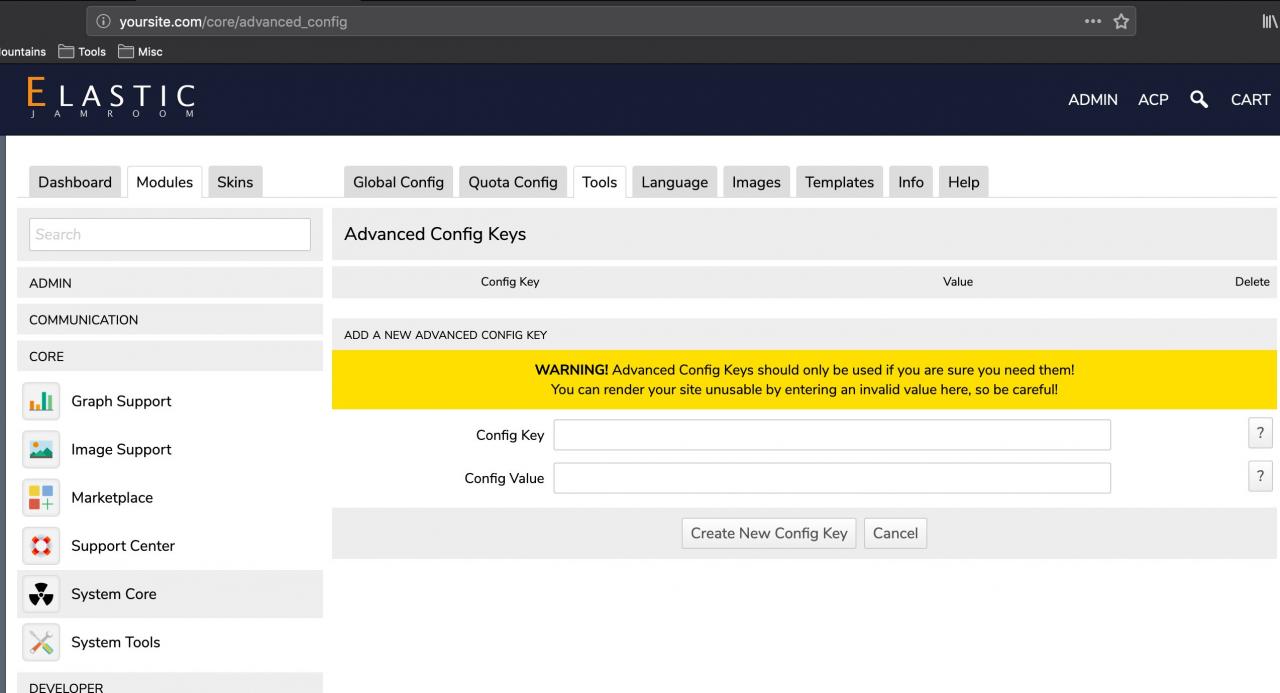Image resolution: width=1280 pixels, height=693 pixels.
Task: Open the Graph Support module icon
Action: point(41,402)
